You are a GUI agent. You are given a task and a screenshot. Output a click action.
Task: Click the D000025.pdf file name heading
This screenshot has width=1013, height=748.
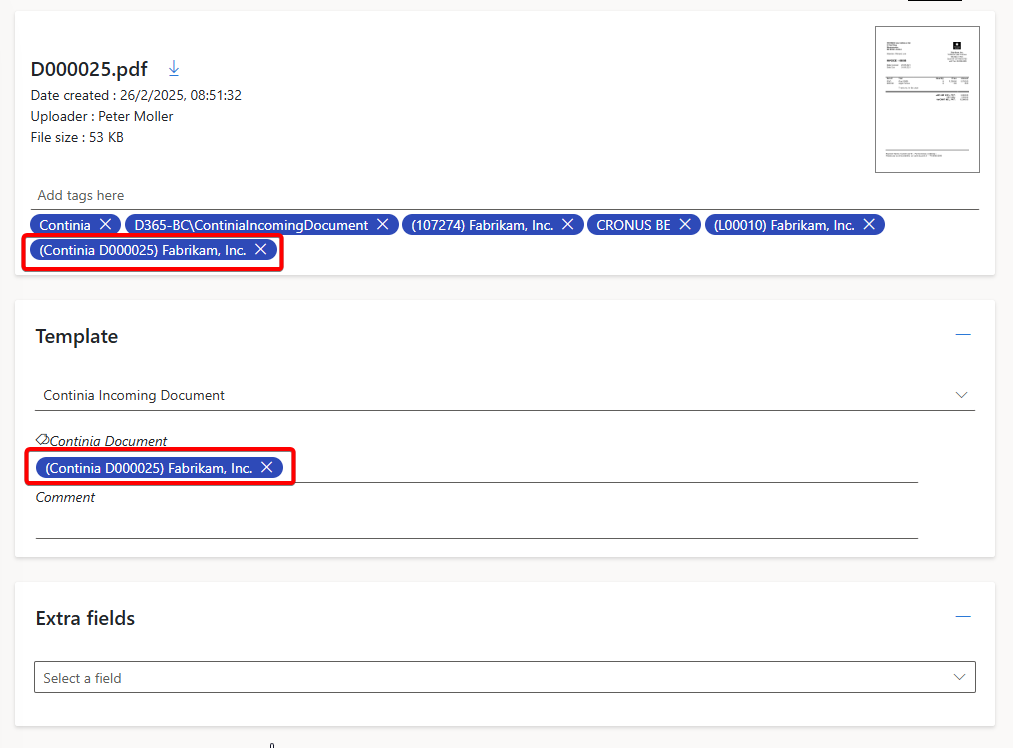point(89,69)
